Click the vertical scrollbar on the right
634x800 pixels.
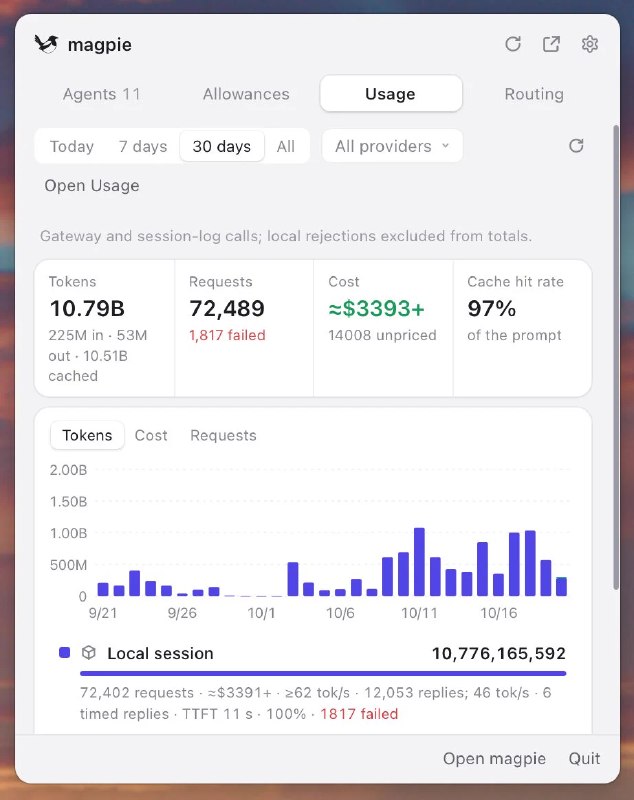coord(616,357)
